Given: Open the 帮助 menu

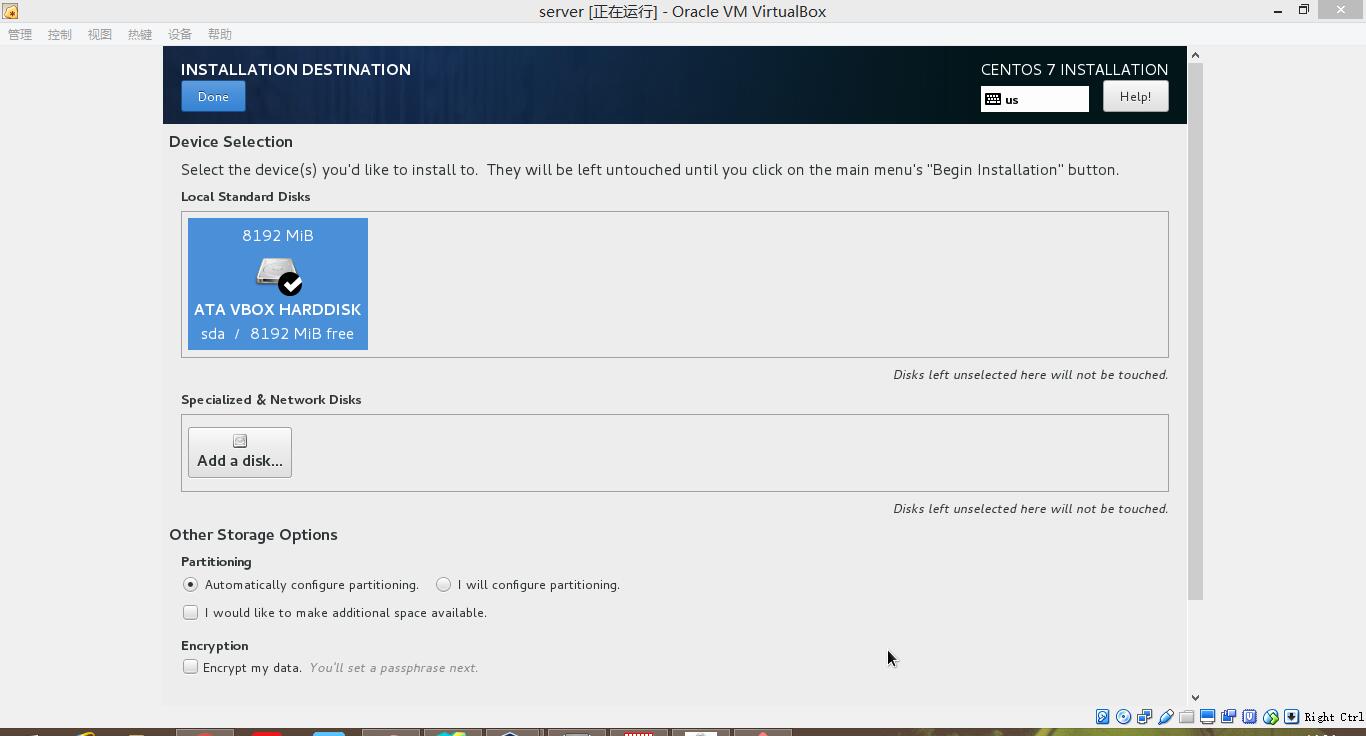Looking at the screenshot, I should (x=220, y=34).
